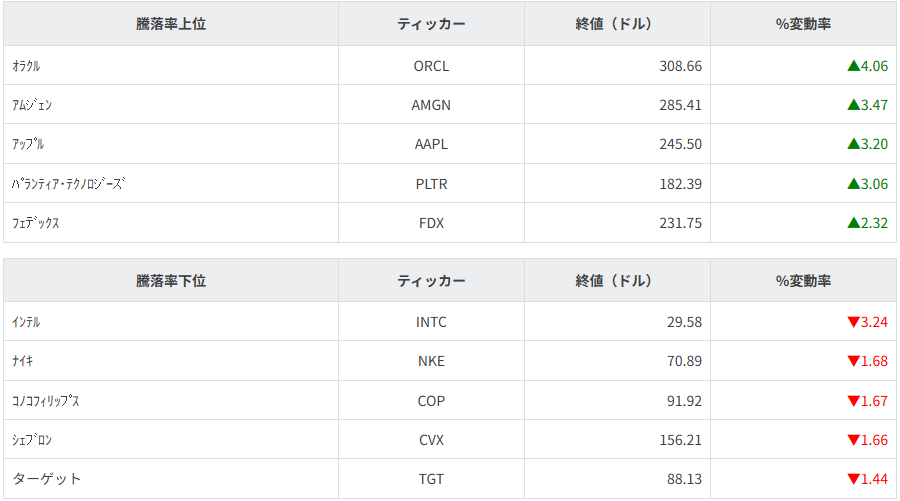The width and height of the screenshot is (900, 501).
Task: Click the AMGN ticker symbol
Action: (431, 105)
